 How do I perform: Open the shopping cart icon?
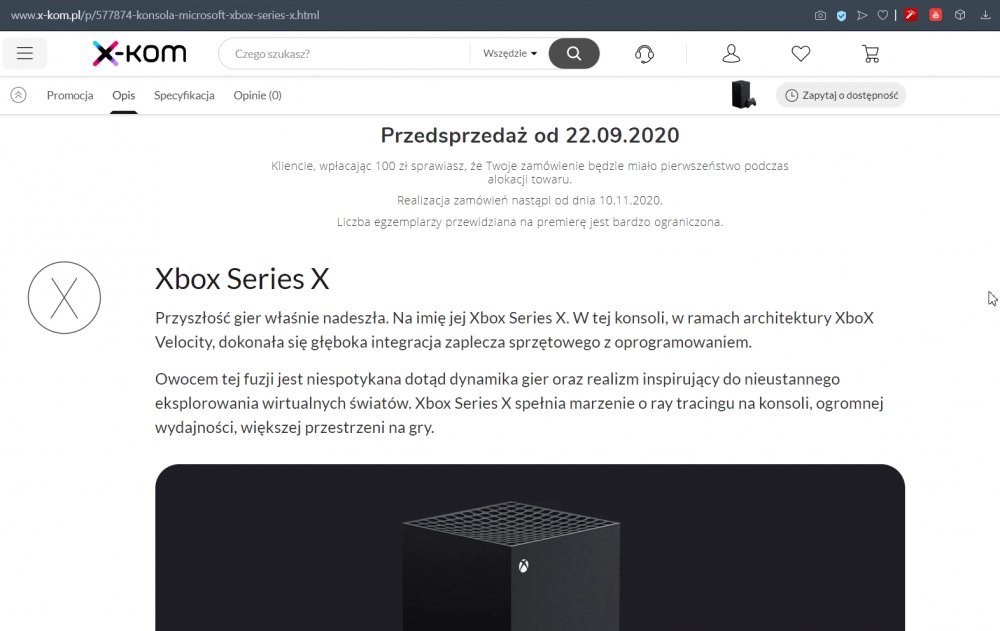point(871,54)
